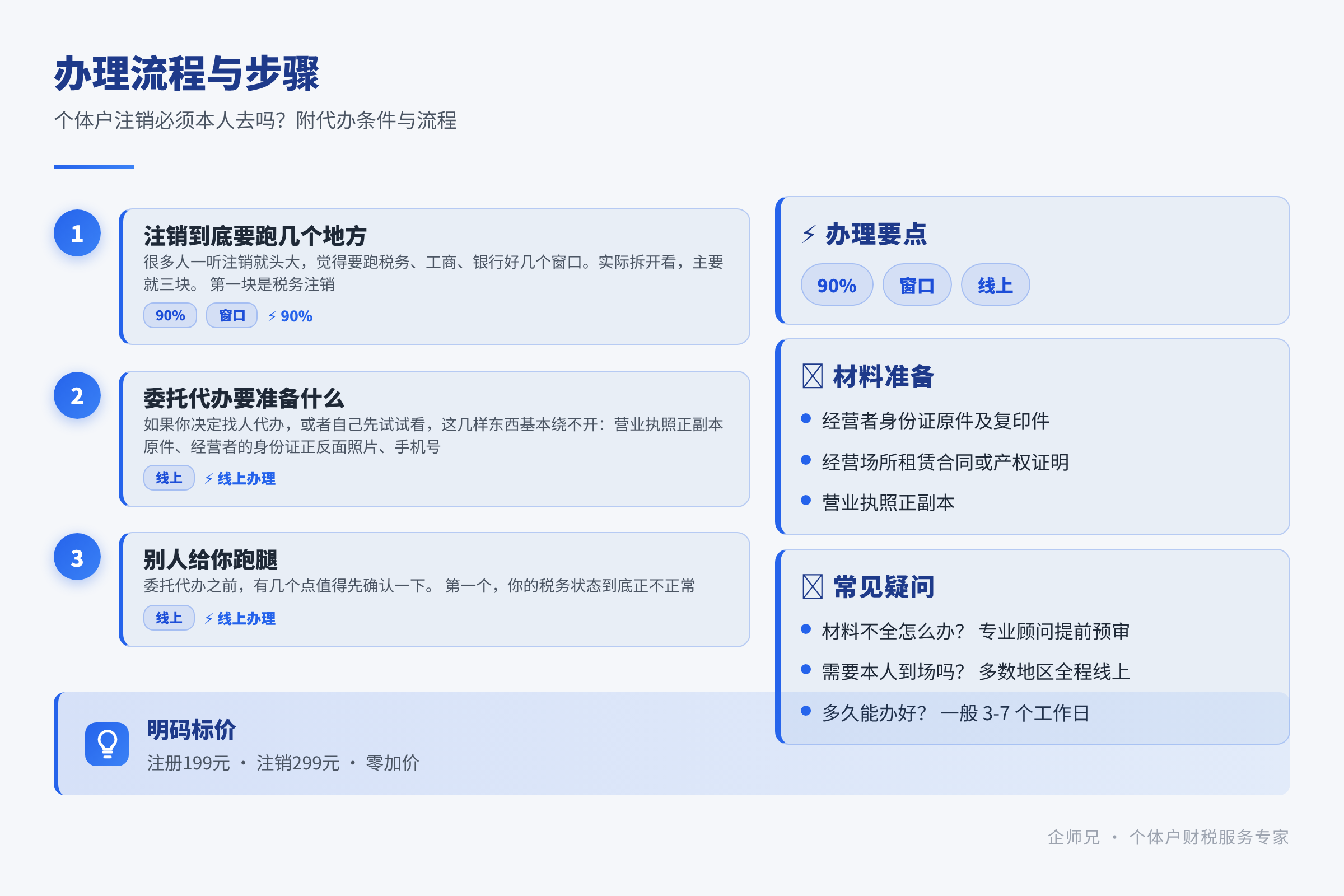Screen dimensions: 1344x896
Task: Click step number 2 circle
Action: [77, 395]
